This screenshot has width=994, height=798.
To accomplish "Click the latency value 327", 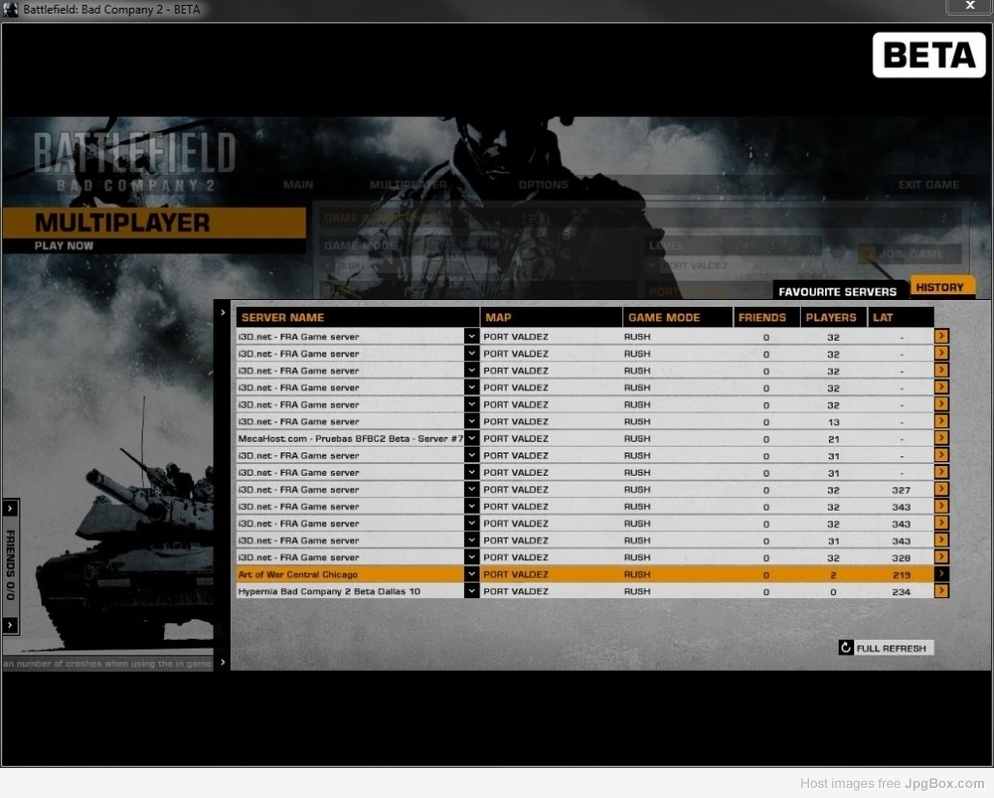I will (901, 489).
